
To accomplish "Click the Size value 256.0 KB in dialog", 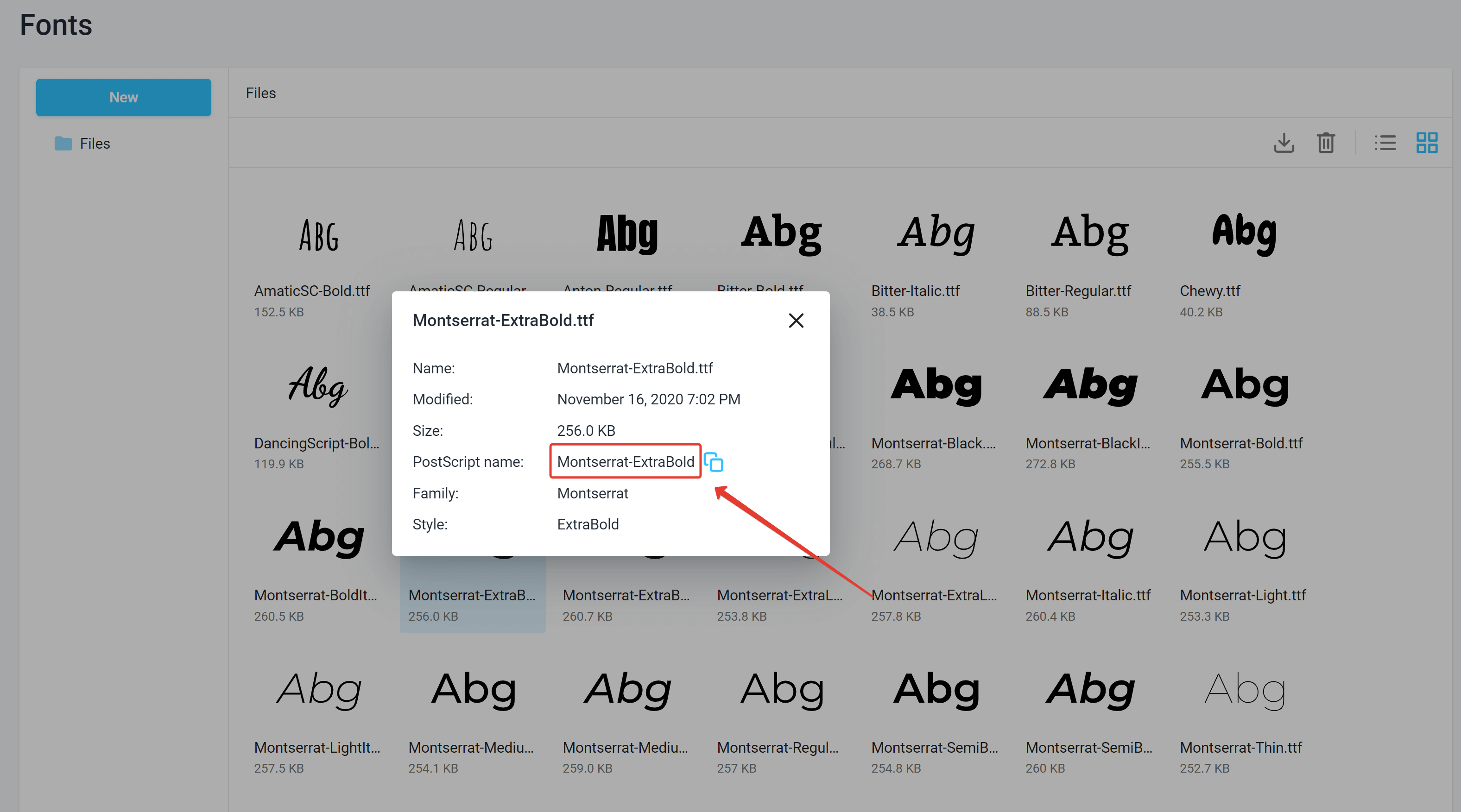I will coord(586,431).
